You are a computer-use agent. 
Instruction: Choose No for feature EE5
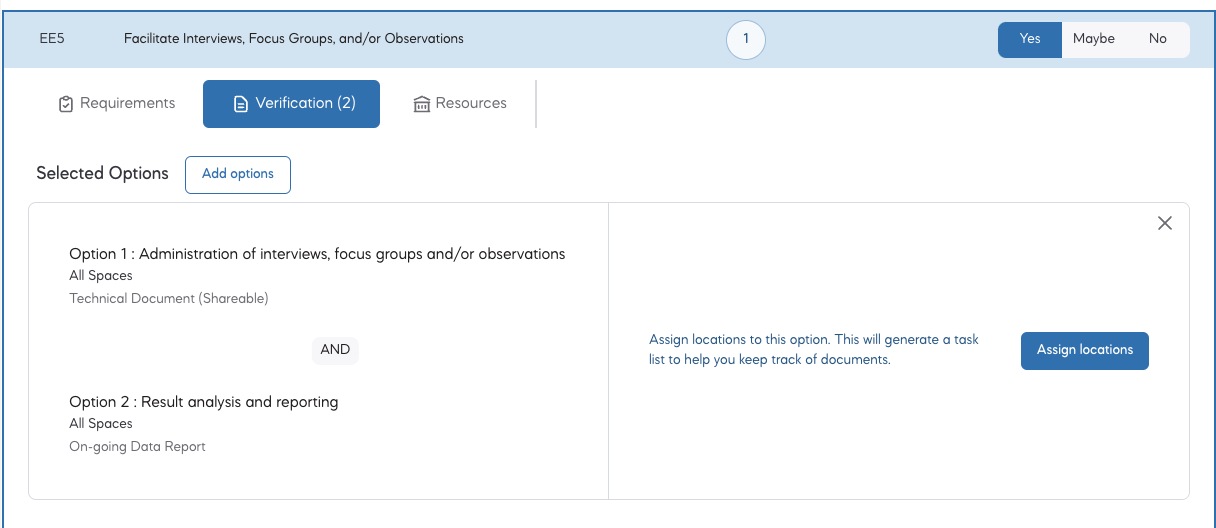(1157, 40)
